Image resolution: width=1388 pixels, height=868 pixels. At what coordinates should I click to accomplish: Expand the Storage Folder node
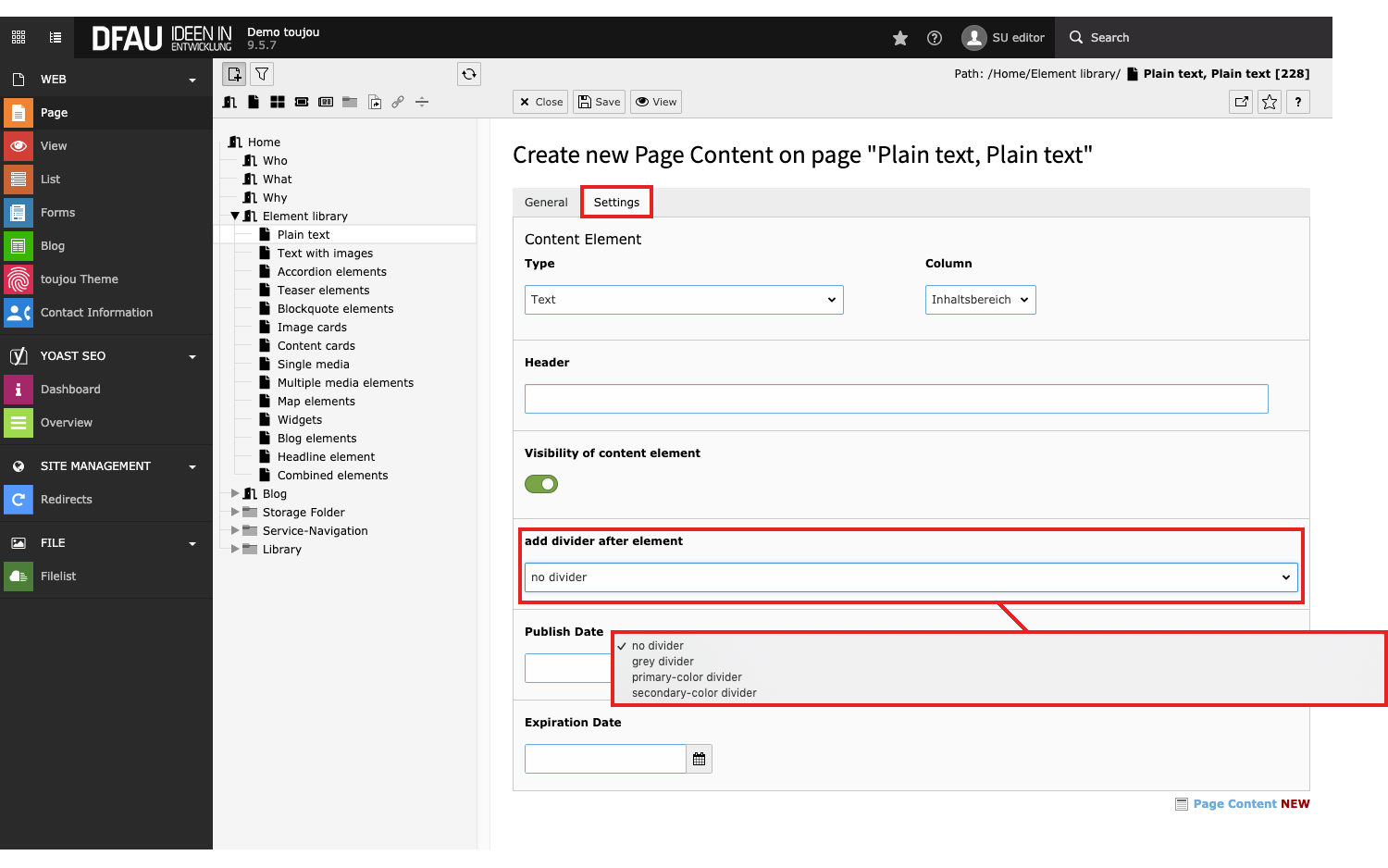235,512
